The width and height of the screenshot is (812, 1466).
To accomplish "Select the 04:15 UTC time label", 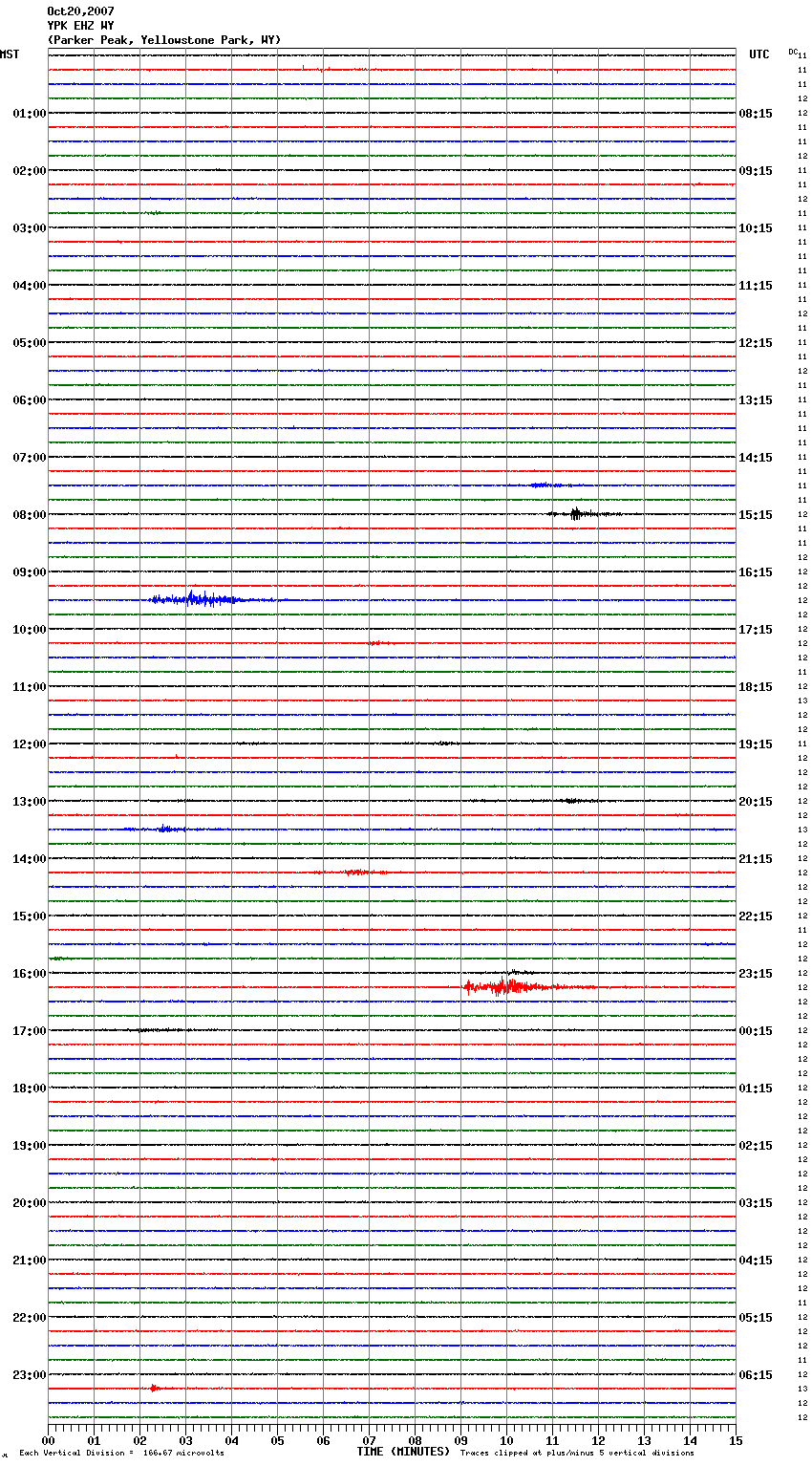I will click(x=756, y=1261).
